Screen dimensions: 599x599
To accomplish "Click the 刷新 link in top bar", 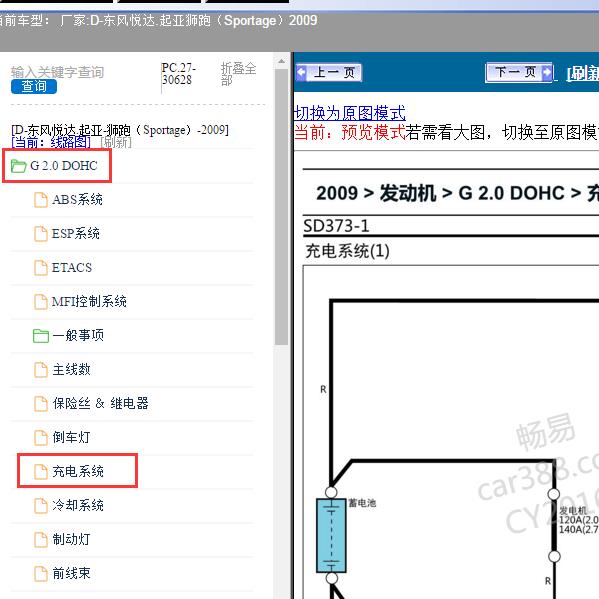I will pyautogui.click(x=583, y=73).
